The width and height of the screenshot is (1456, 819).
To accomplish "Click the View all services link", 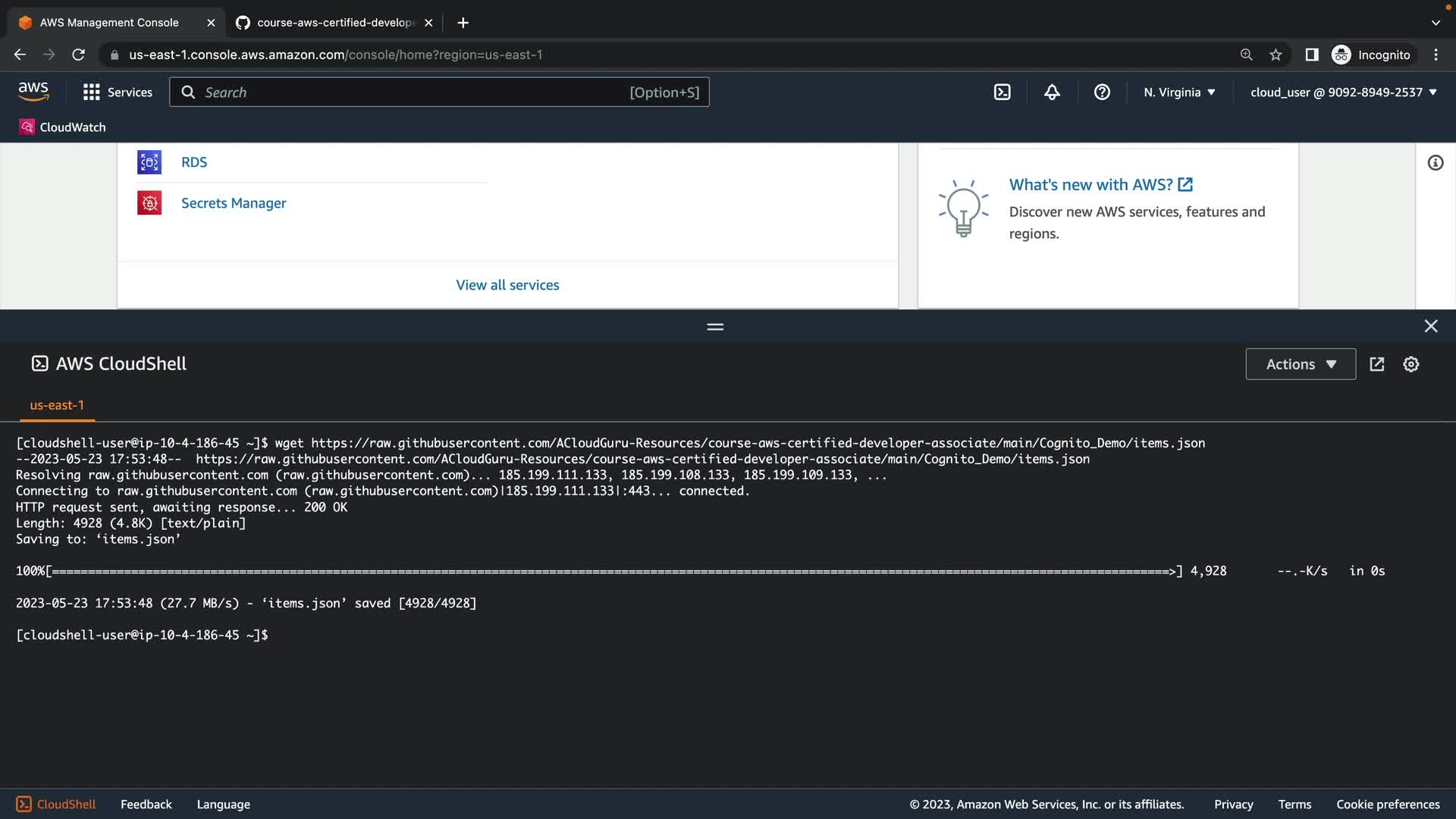I will click(x=507, y=285).
